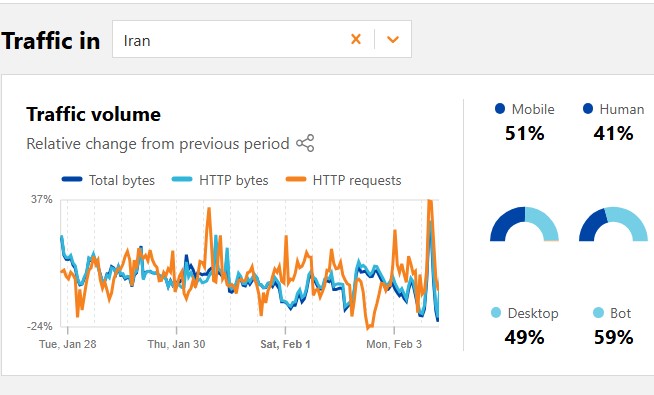Click the 49% Desktop value
The height and width of the screenshot is (395, 654).
(x=524, y=337)
